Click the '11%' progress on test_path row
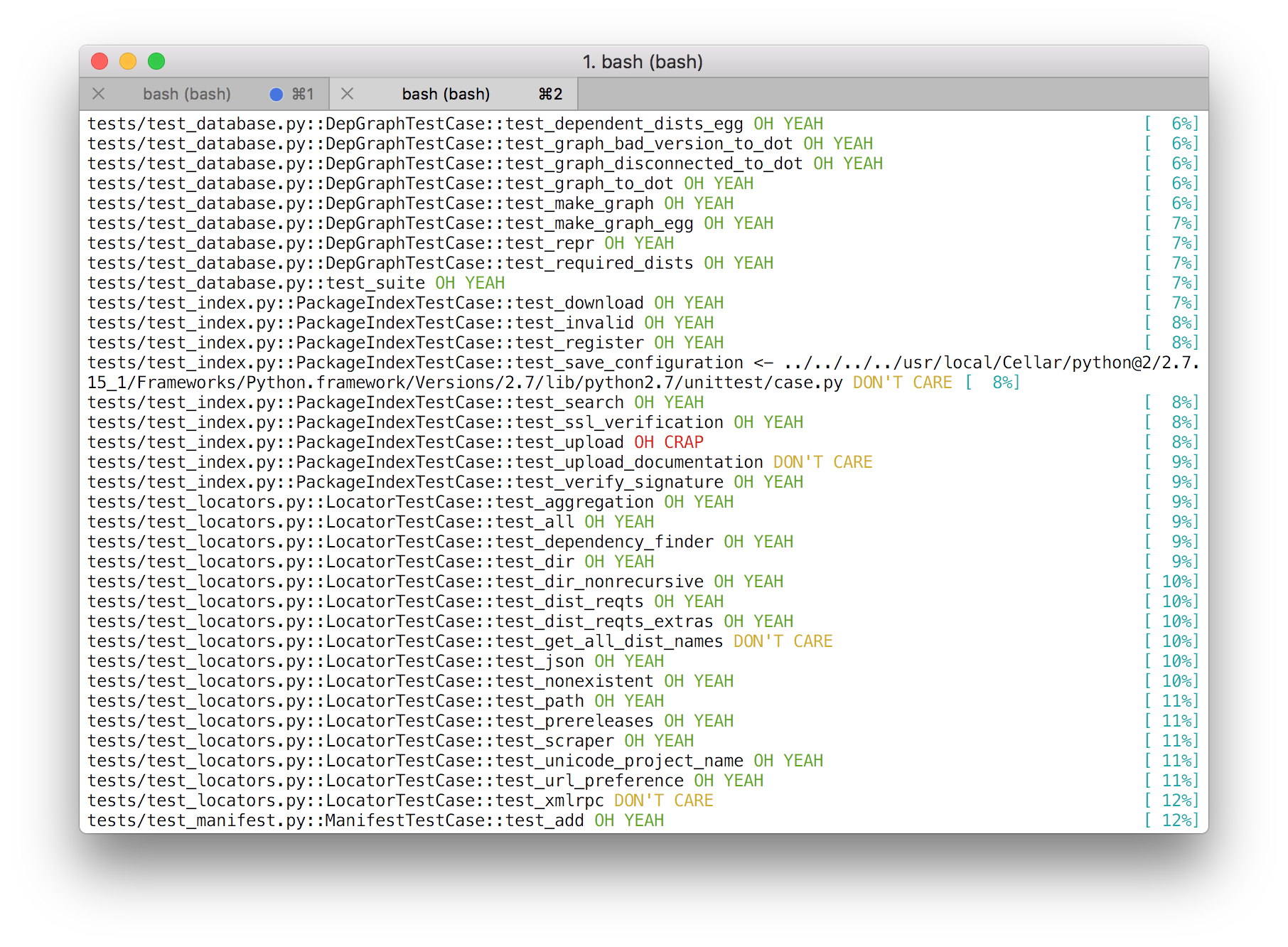 1171,701
